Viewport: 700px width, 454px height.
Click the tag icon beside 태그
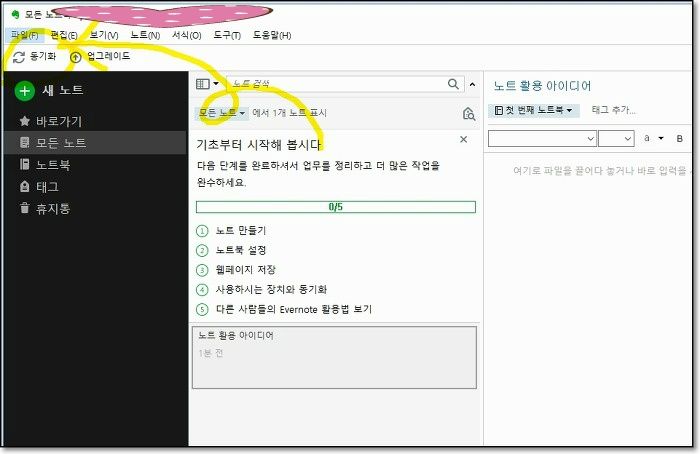(25, 186)
